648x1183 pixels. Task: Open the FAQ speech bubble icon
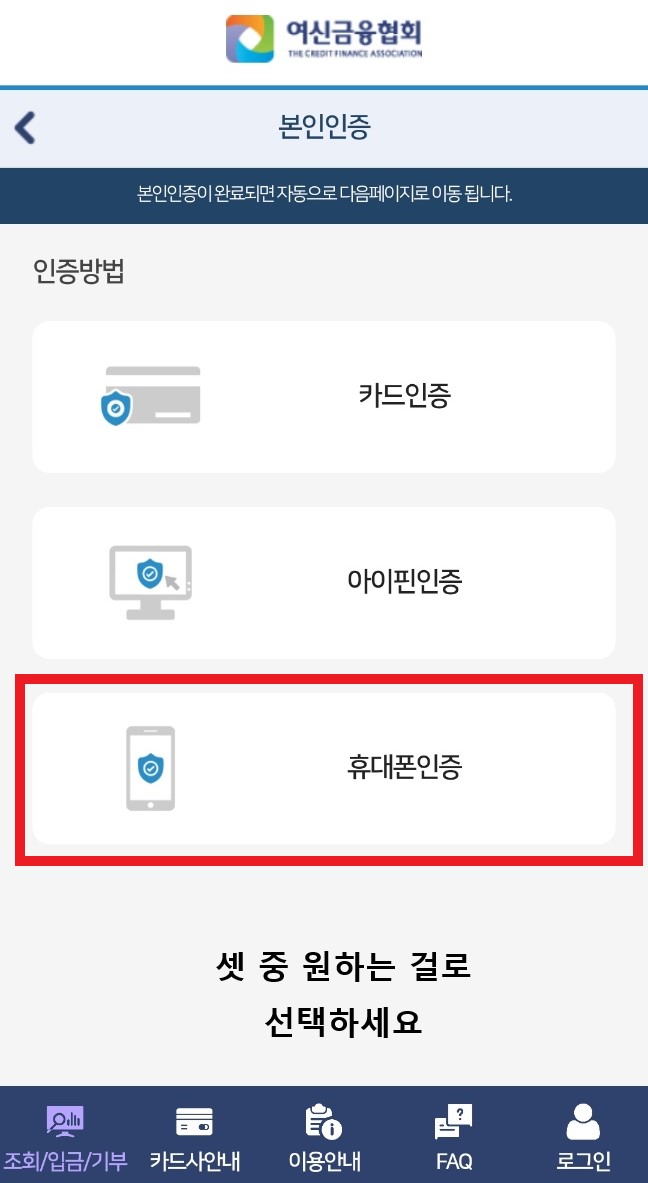tap(453, 1122)
